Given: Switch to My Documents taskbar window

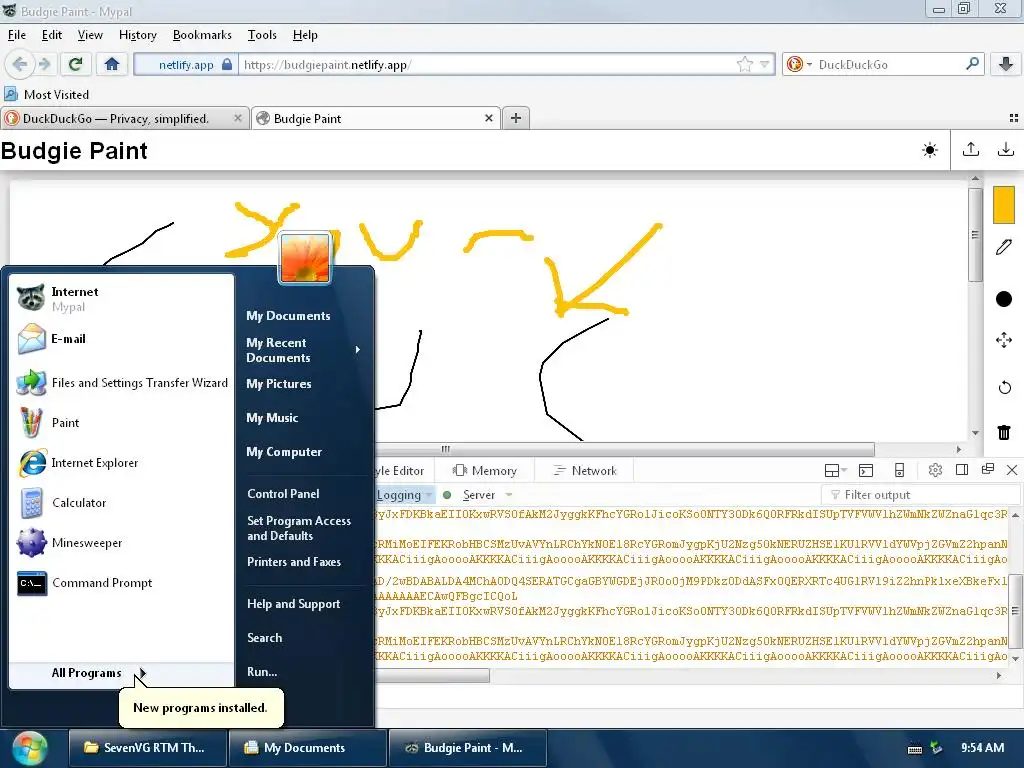Looking at the screenshot, I should pyautogui.click(x=306, y=748).
